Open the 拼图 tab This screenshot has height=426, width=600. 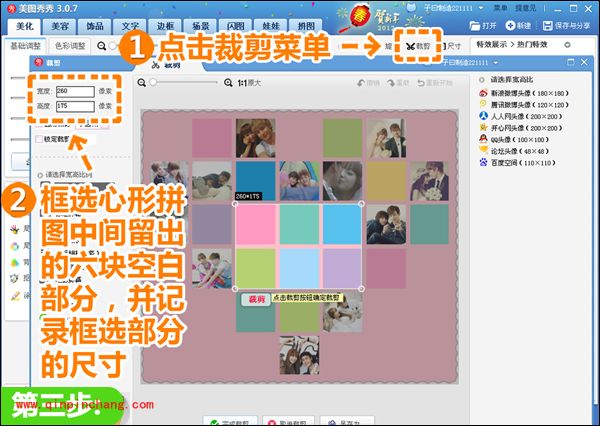(306, 26)
